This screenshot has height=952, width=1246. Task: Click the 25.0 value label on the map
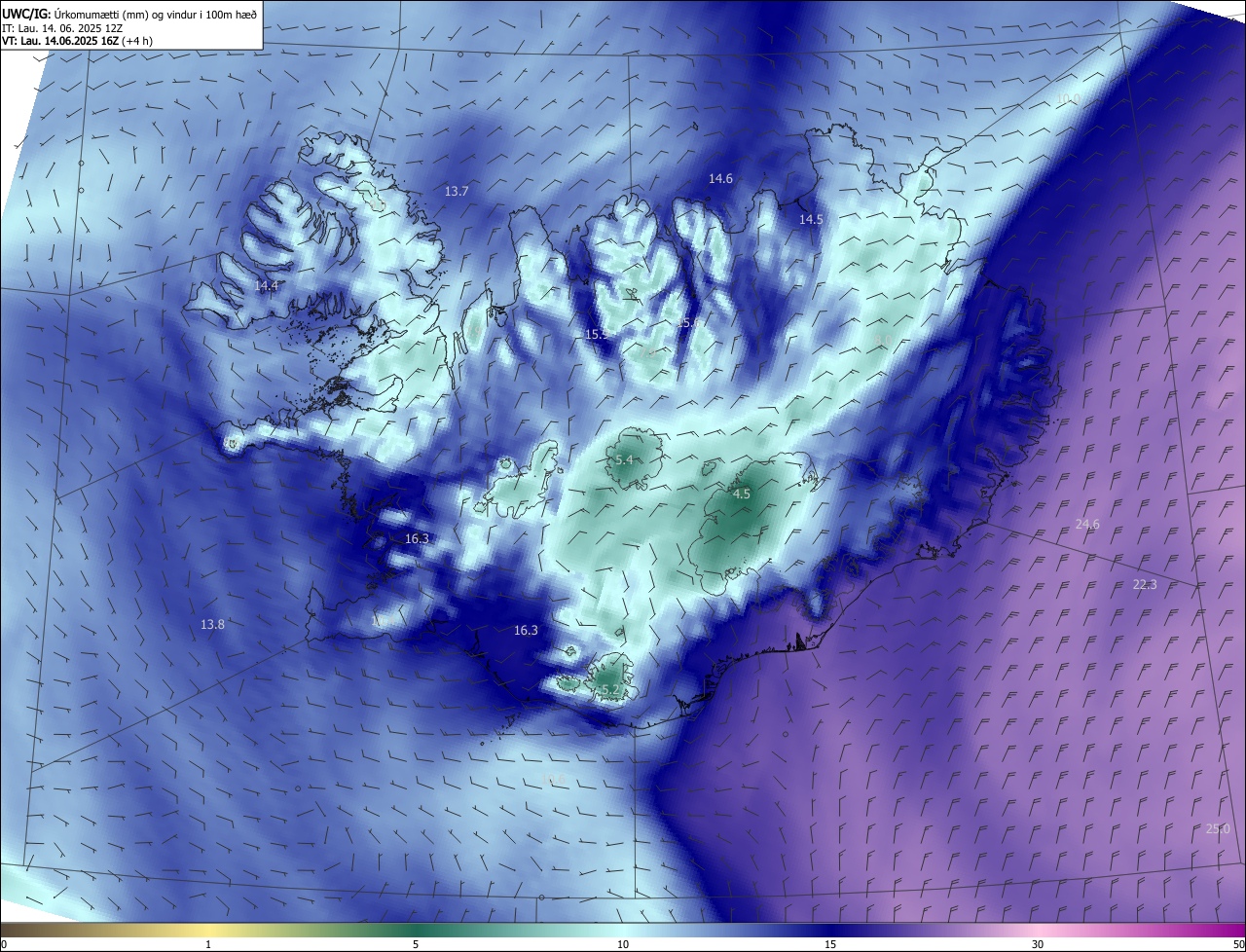click(1218, 828)
